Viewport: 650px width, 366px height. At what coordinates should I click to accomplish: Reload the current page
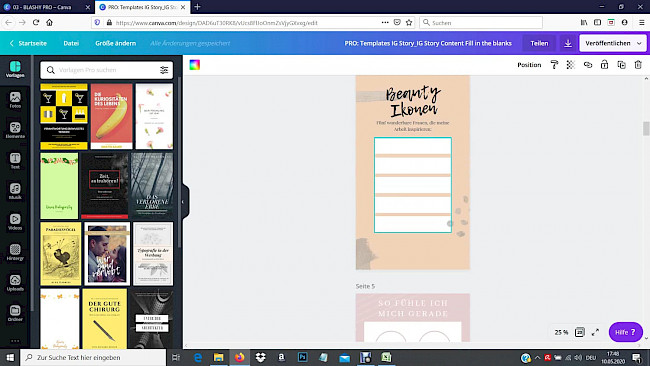coord(36,22)
